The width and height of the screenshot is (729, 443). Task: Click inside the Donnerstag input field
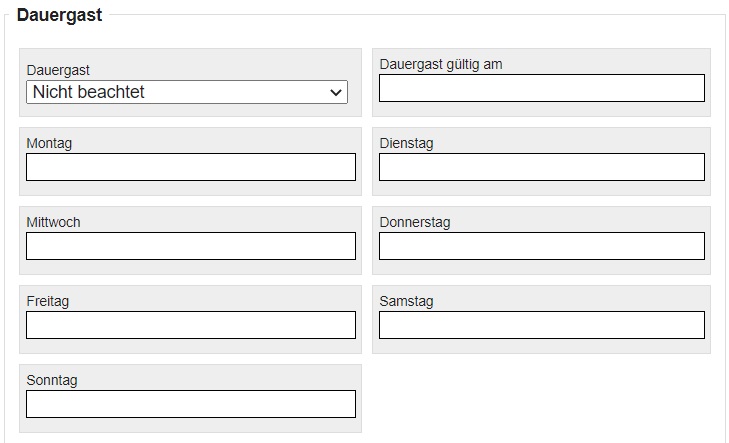pyautogui.click(x=542, y=246)
